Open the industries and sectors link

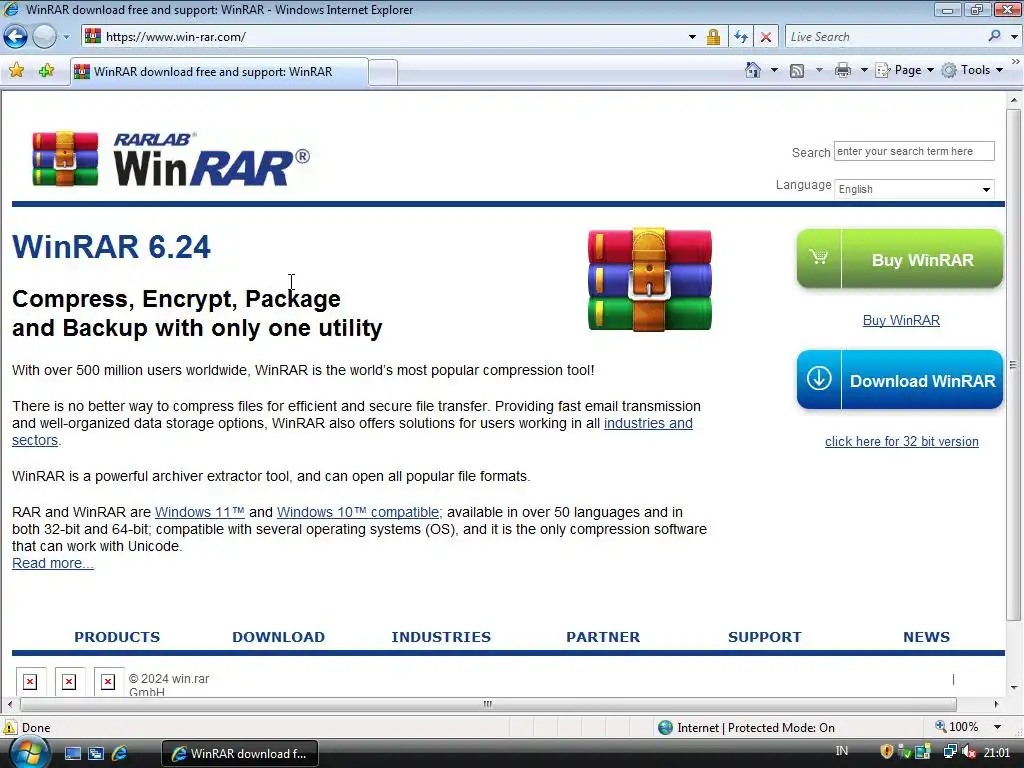(x=648, y=423)
